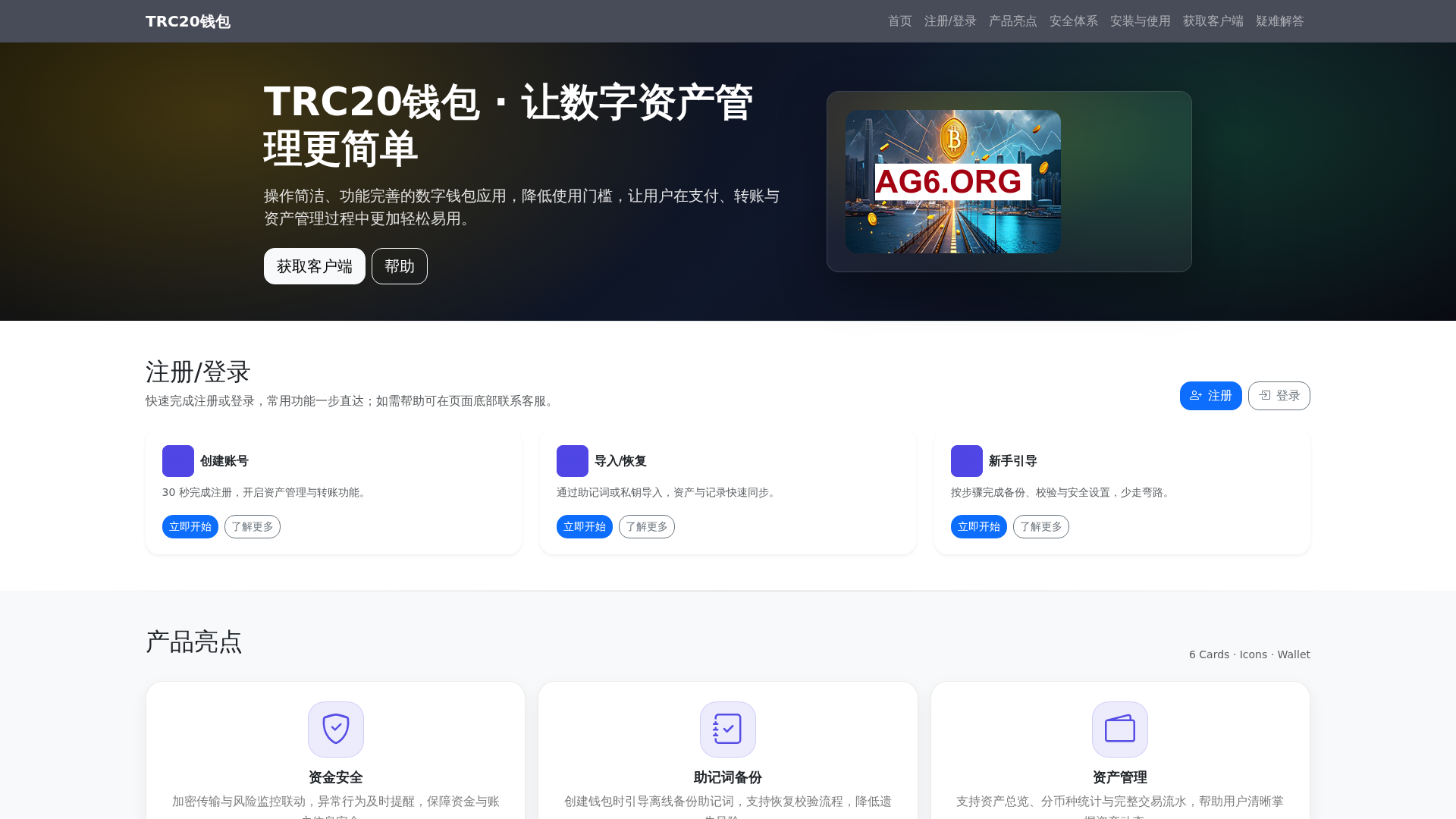Click 了解更多 under 新手引导
The width and height of the screenshot is (1456, 819).
1041,527
